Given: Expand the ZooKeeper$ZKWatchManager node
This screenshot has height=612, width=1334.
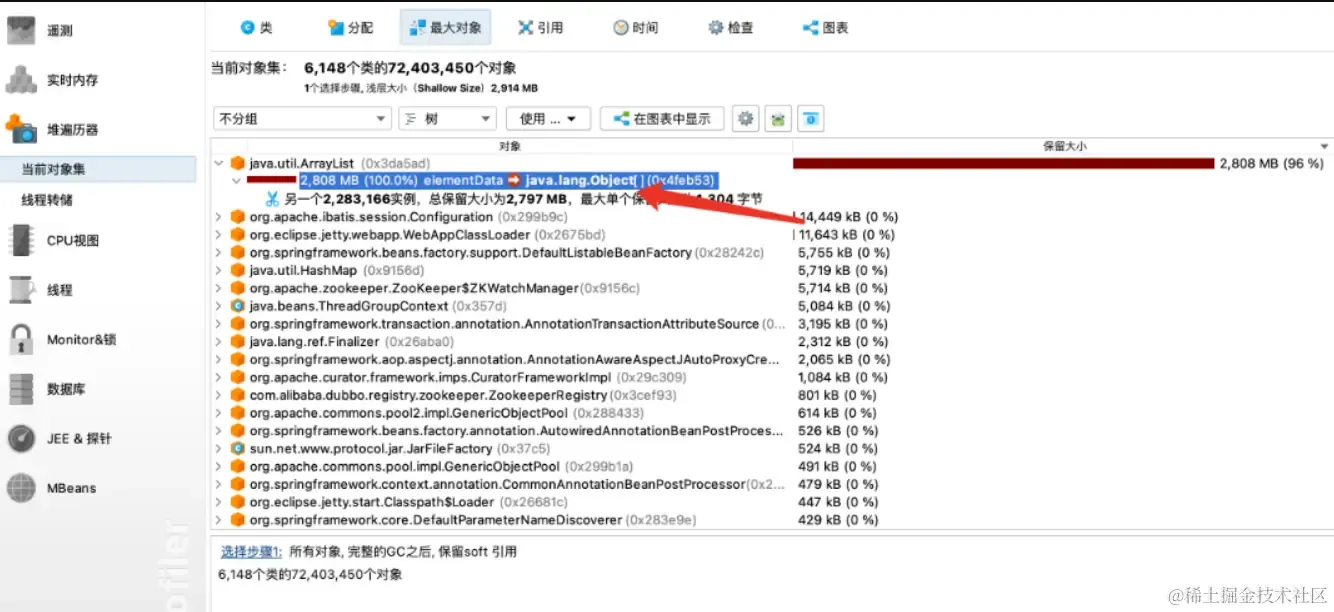Looking at the screenshot, I should click(219, 288).
